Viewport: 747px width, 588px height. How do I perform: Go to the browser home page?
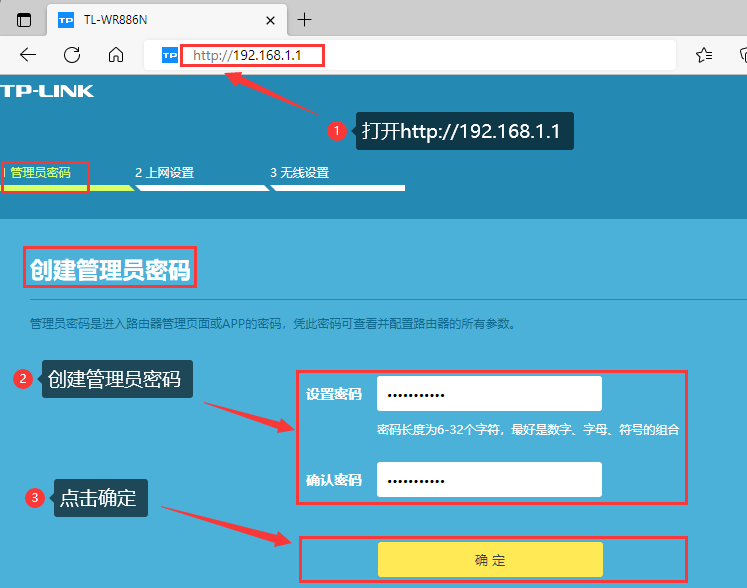[x=116, y=55]
